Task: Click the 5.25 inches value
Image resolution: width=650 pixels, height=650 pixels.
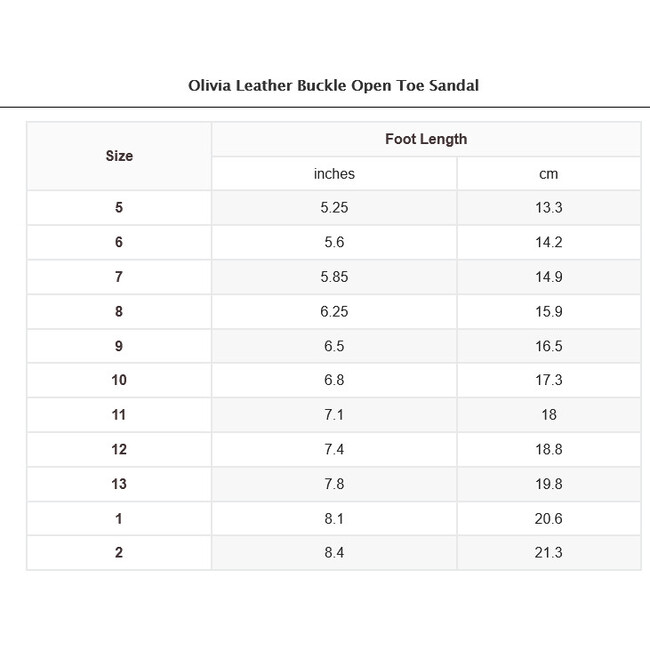Action: point(334,208)
